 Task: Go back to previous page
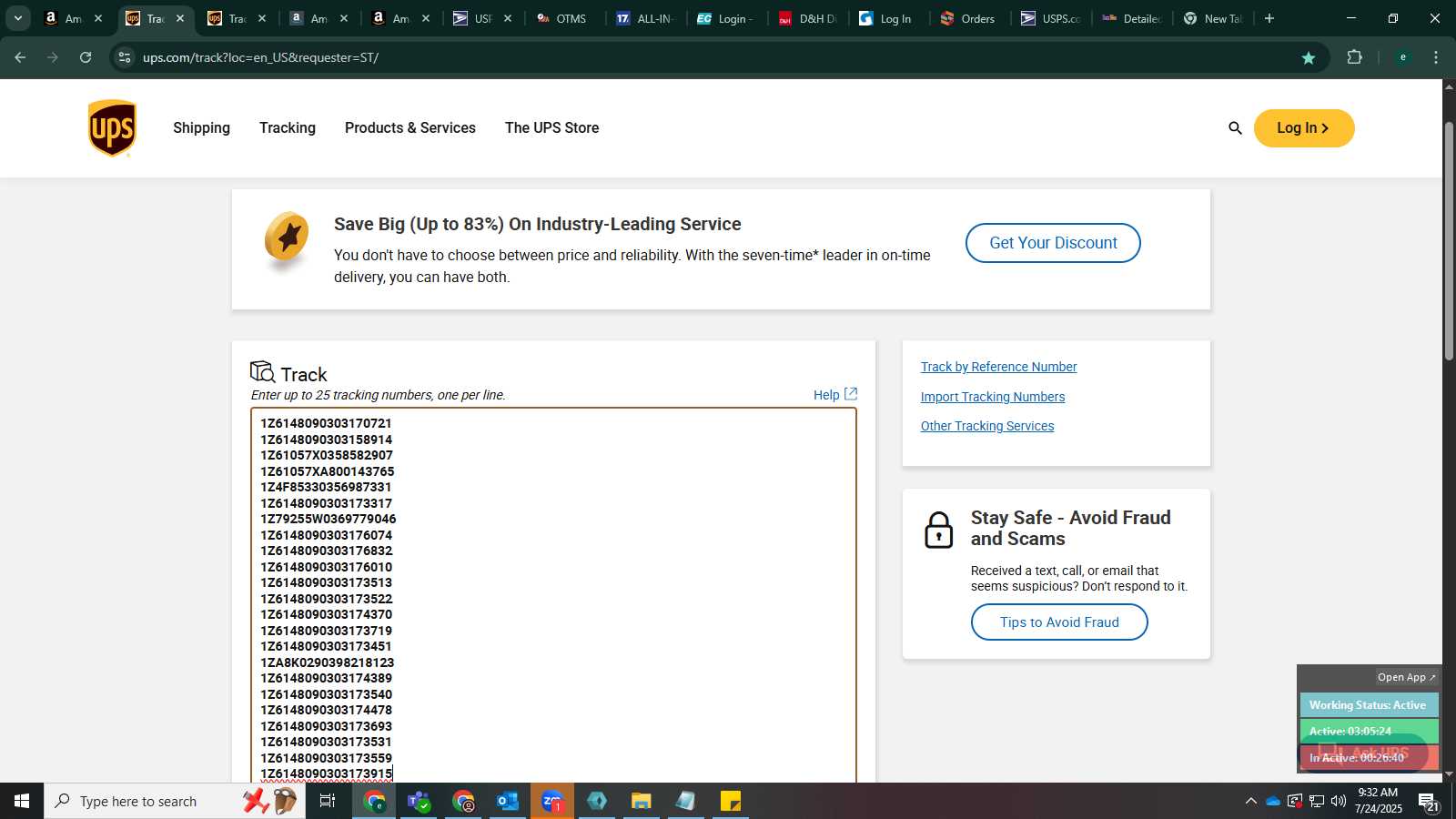20,57
